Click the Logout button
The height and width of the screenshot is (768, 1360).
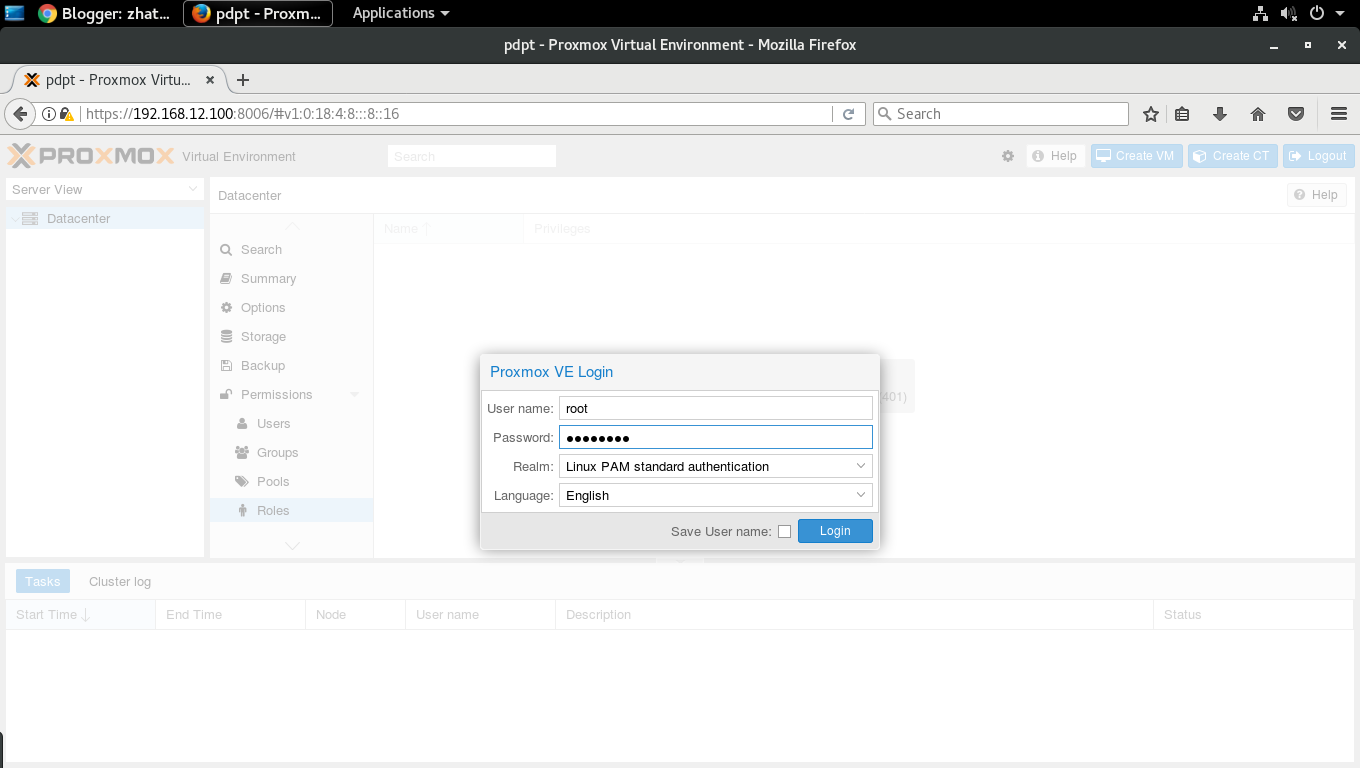pyautogui.click(x=1319, y=156)
